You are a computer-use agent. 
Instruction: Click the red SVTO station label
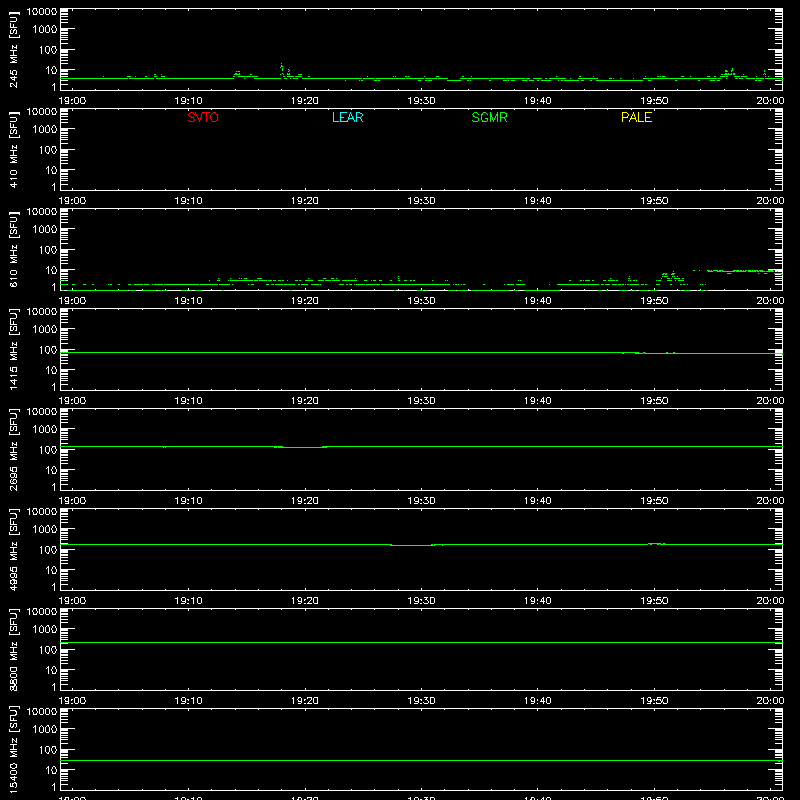pos(203,117)
